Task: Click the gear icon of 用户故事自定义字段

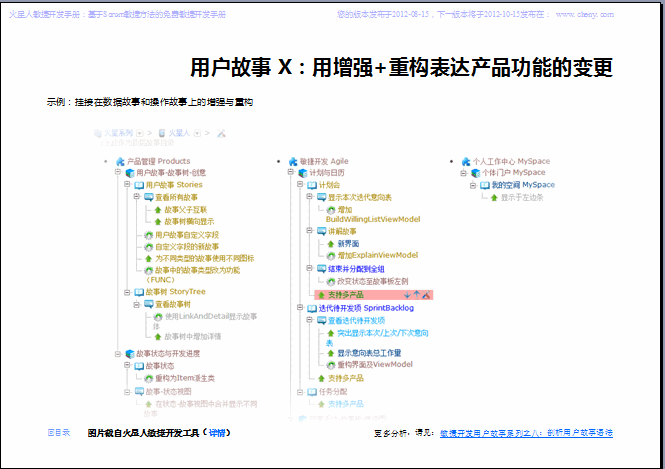Action: [148, 235]
